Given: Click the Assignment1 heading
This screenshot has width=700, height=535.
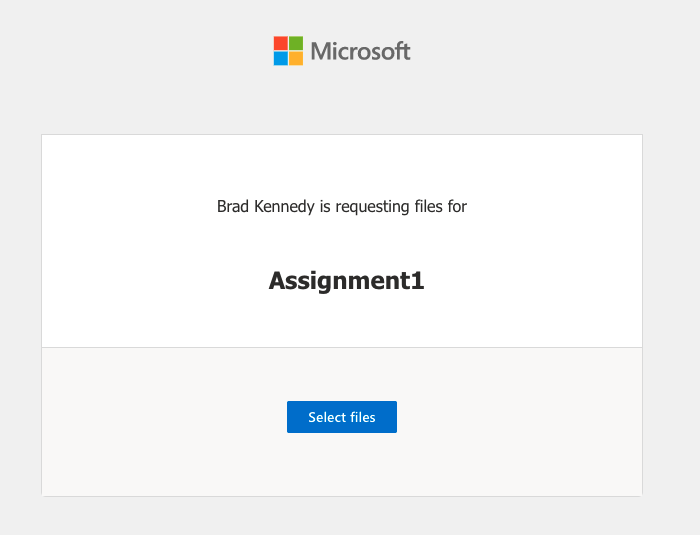Looking at the screenshot, I should pyautogui.click(x=346, y=281).
